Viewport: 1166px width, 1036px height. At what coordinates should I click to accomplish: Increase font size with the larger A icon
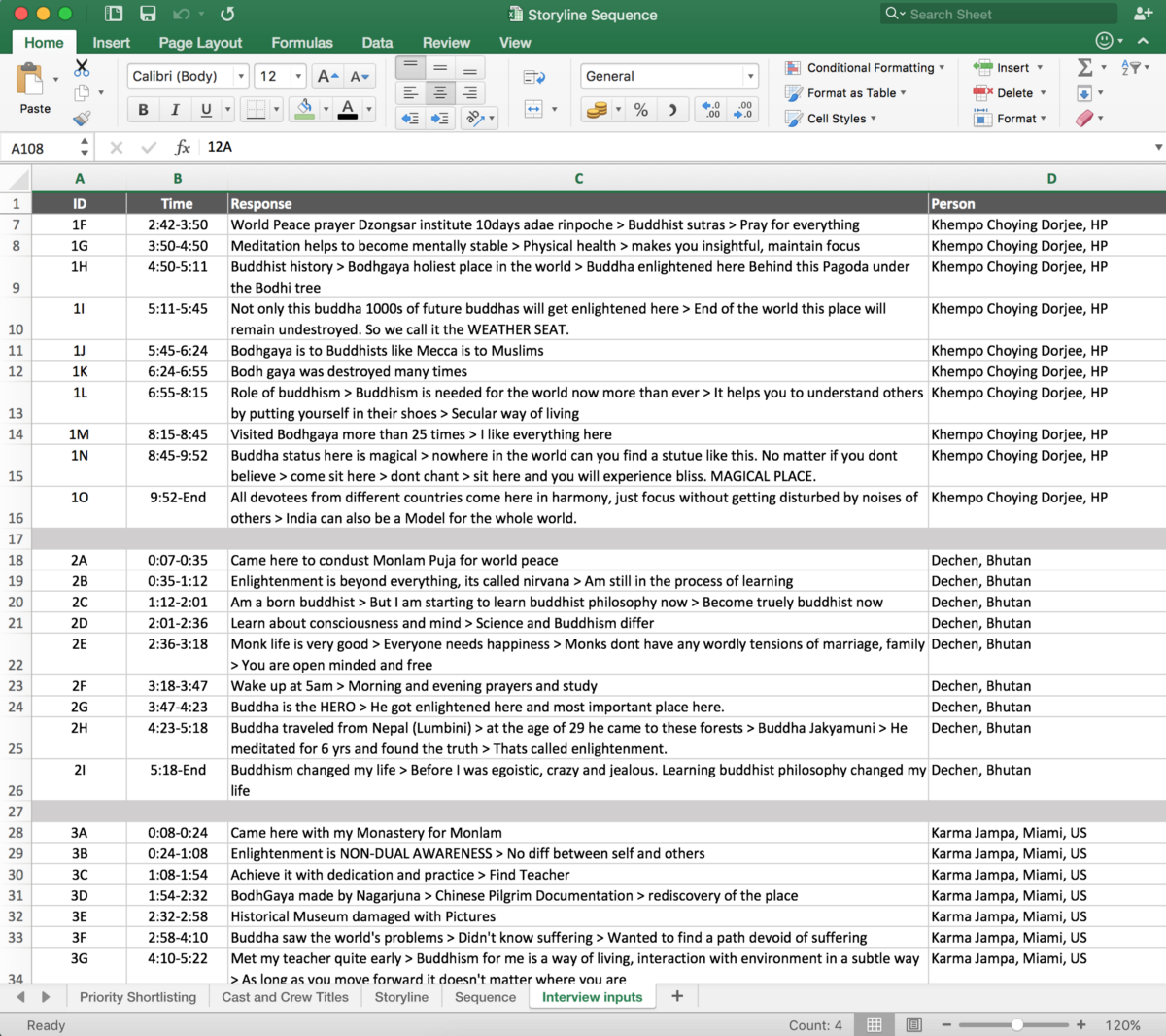pyautogui.click(x=328, y=76)
